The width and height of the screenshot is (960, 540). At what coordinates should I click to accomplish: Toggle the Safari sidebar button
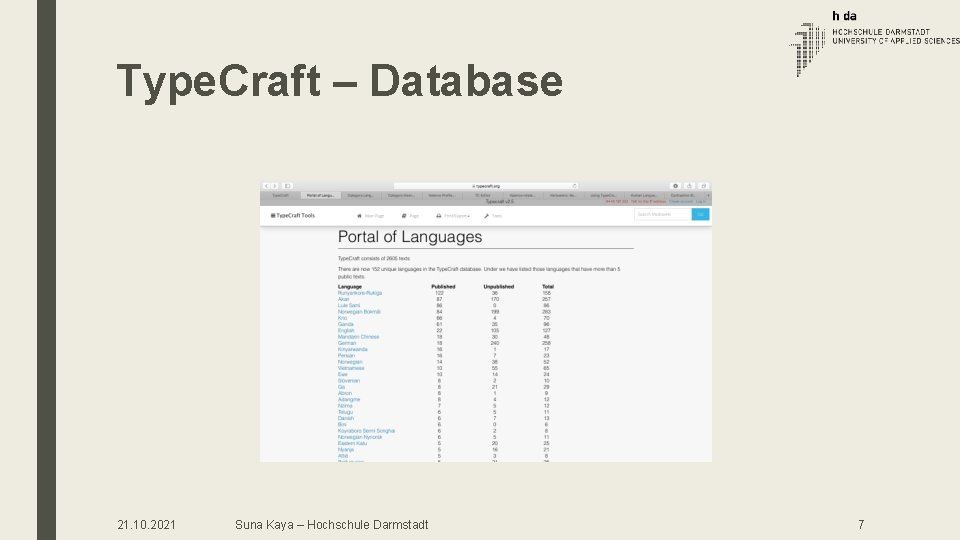pyautogui.click(x=288, y=186)
